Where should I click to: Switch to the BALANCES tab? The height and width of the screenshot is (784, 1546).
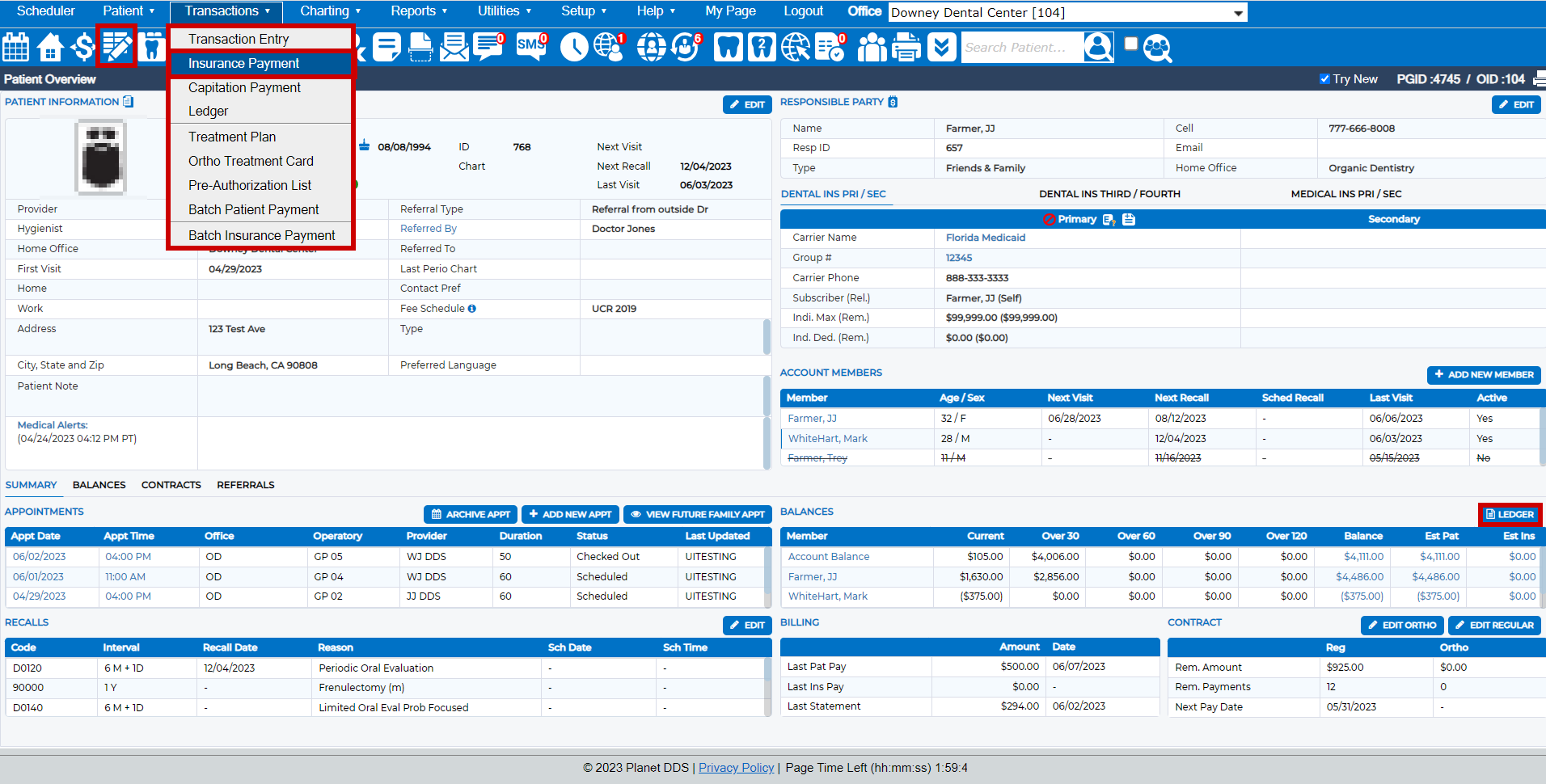click(x=99, y=485)
